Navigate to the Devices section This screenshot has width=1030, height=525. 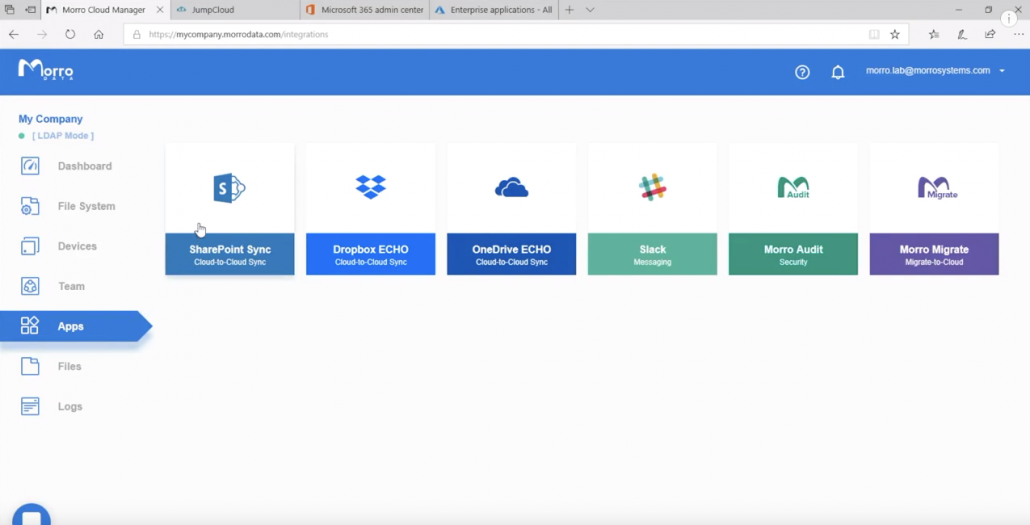[77, 246]
